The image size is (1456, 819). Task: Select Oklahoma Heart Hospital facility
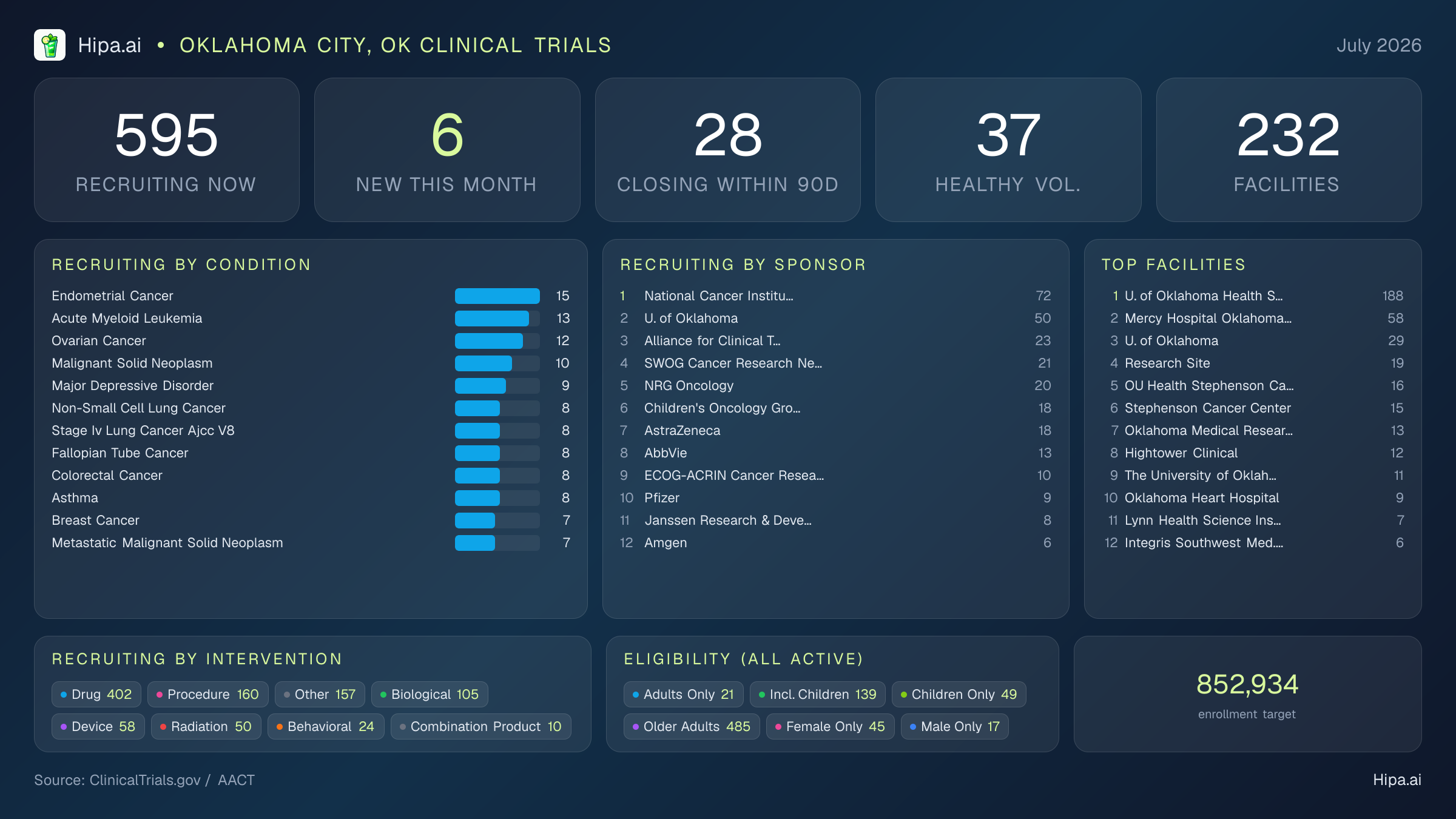pos(1253,497)
